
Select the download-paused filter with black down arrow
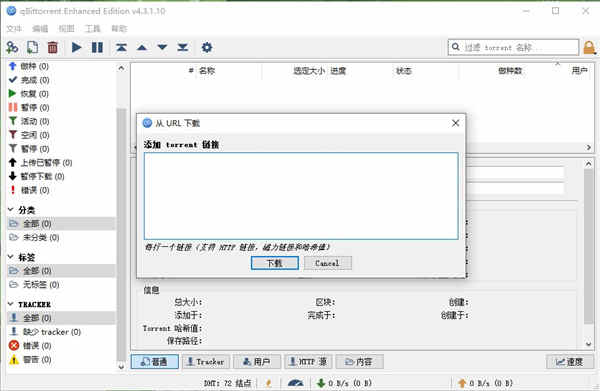(x=36, y=176)
